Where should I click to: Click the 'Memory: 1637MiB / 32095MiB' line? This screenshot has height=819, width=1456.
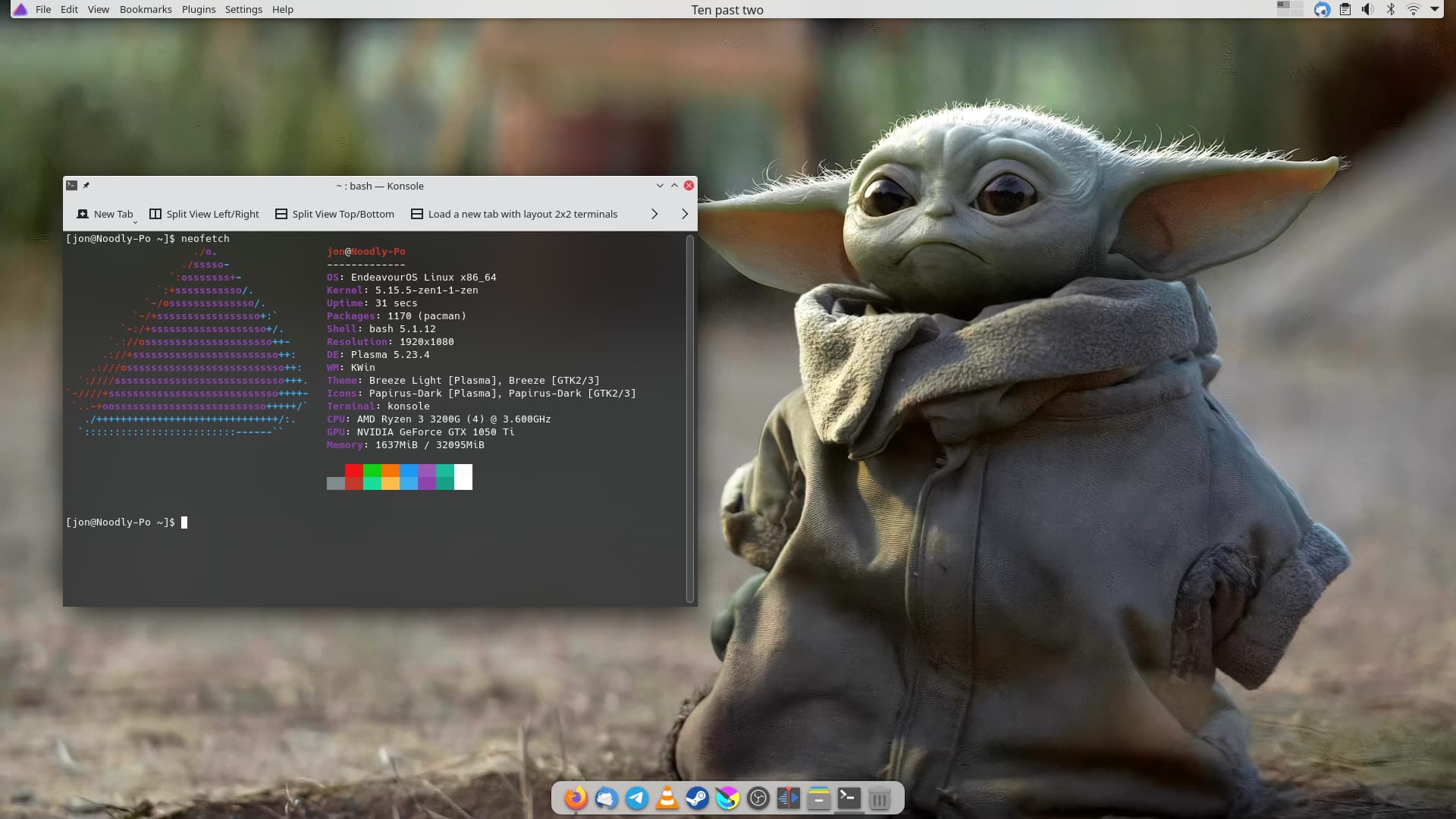pyautogui.click(x=406, y=444)
